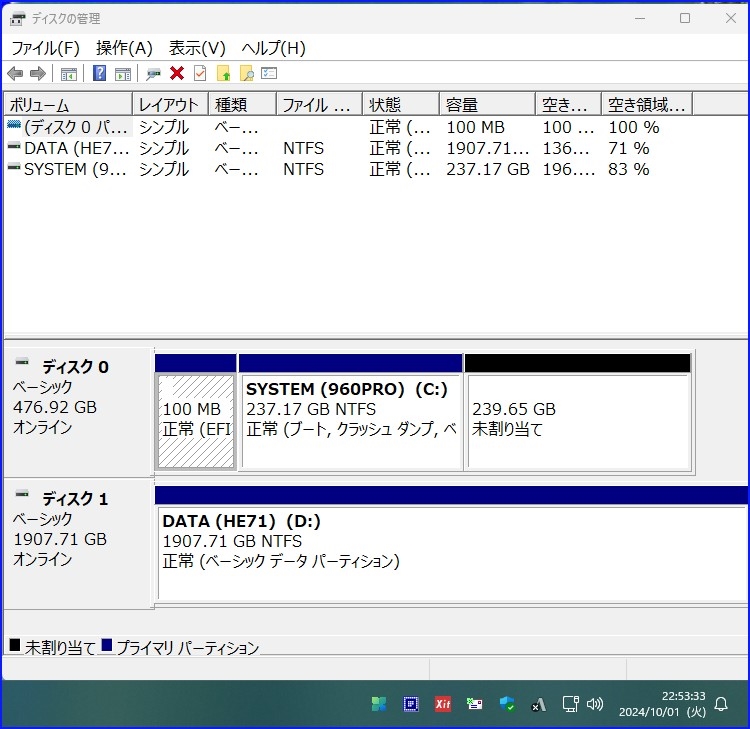
Task: Open the 表示(V) menu
Action: 197,48
